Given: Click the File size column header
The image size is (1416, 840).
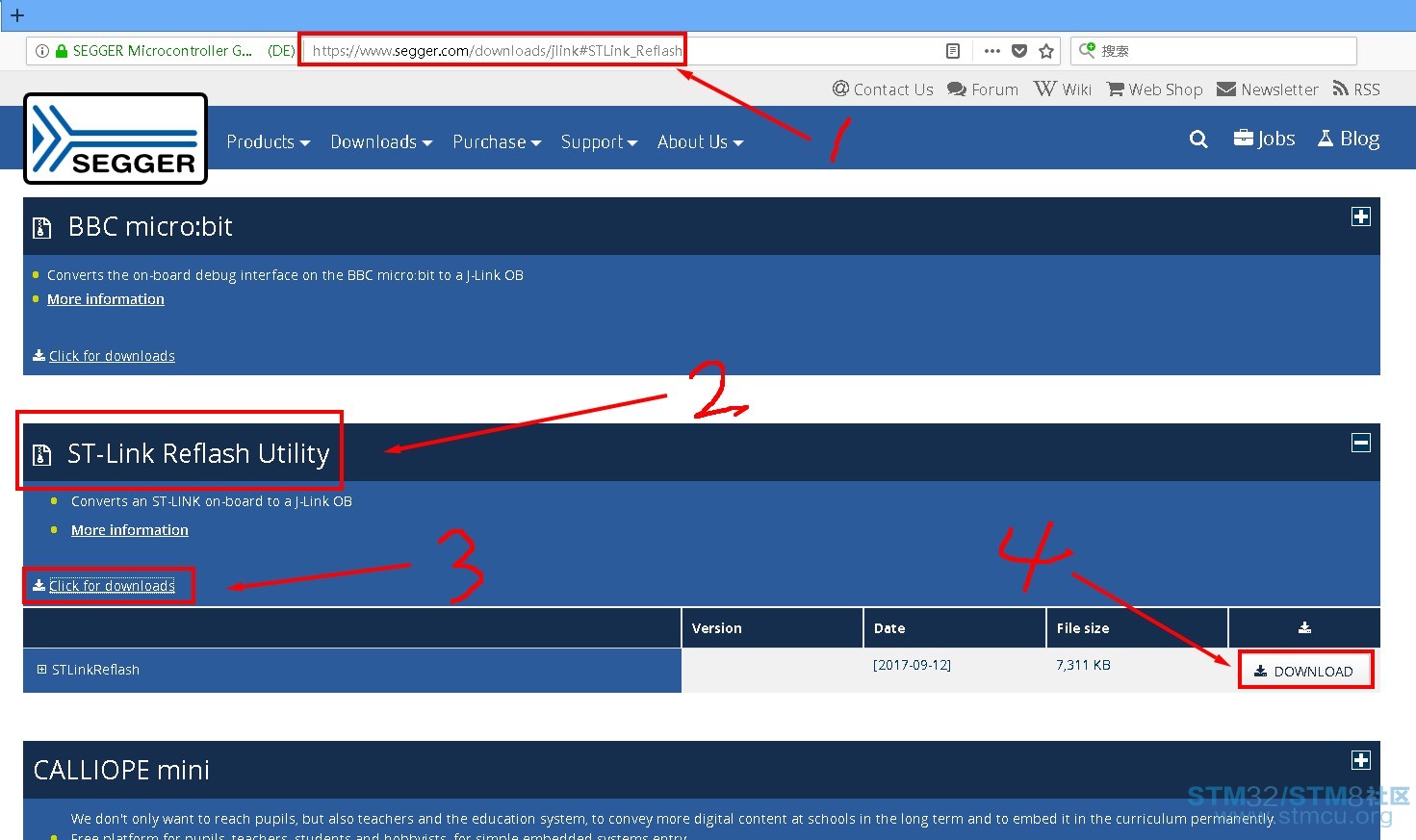Looking at the screenshot, I should pos(1083,628).
